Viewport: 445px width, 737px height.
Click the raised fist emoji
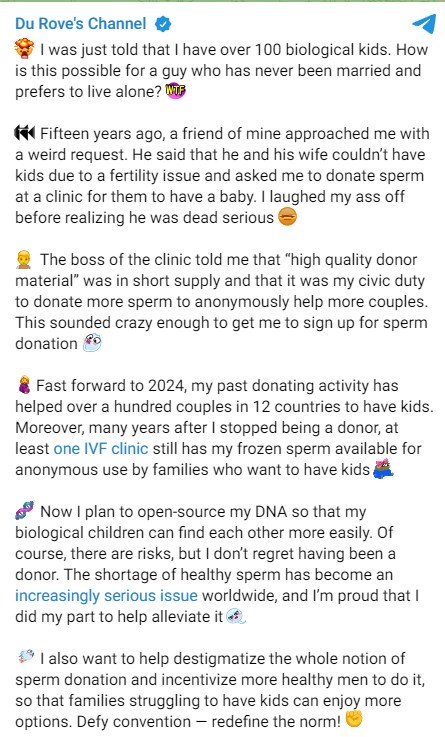pos(354,720)
